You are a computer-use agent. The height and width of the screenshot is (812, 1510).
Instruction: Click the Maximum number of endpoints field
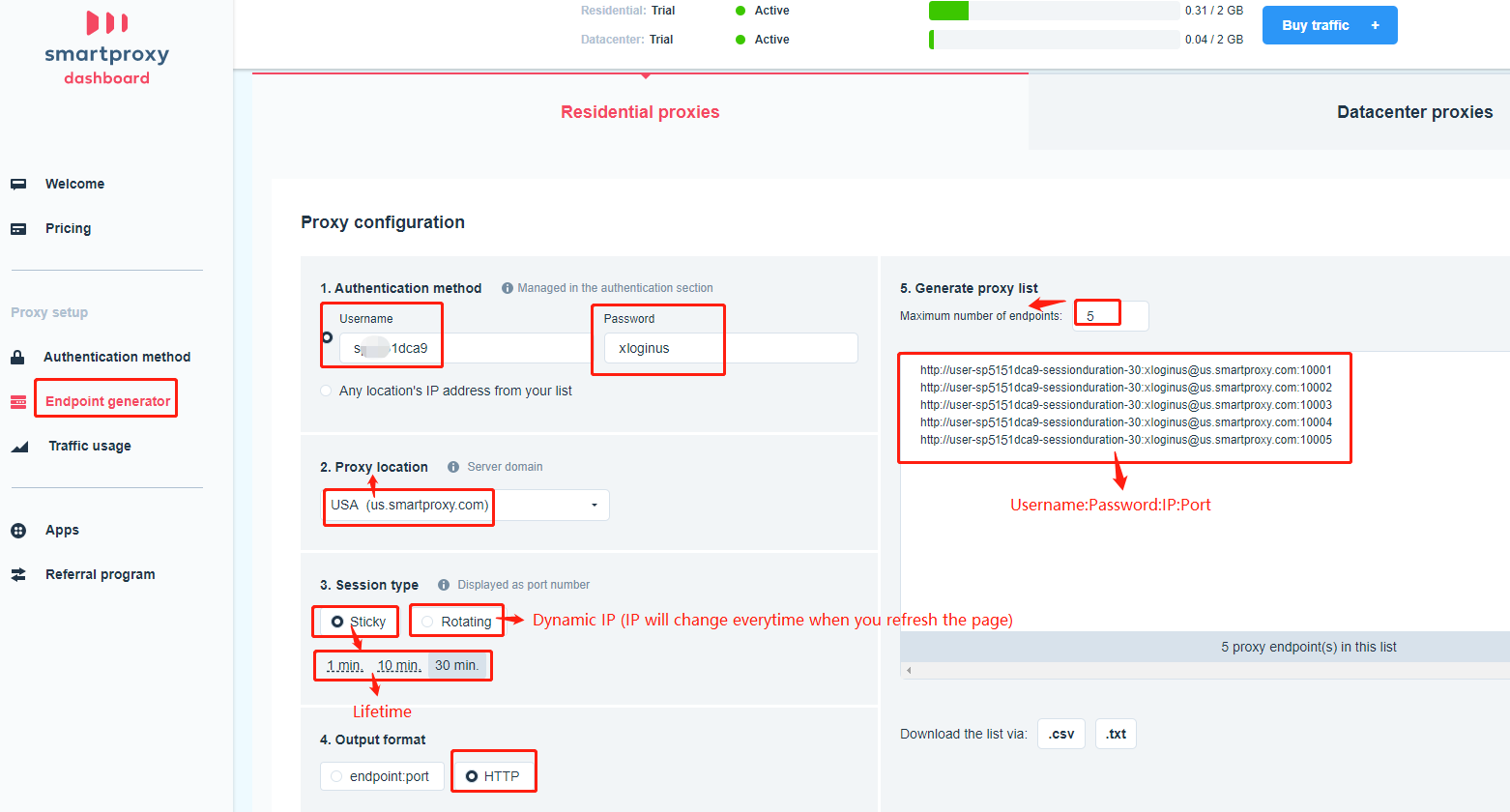[1111, 316]
